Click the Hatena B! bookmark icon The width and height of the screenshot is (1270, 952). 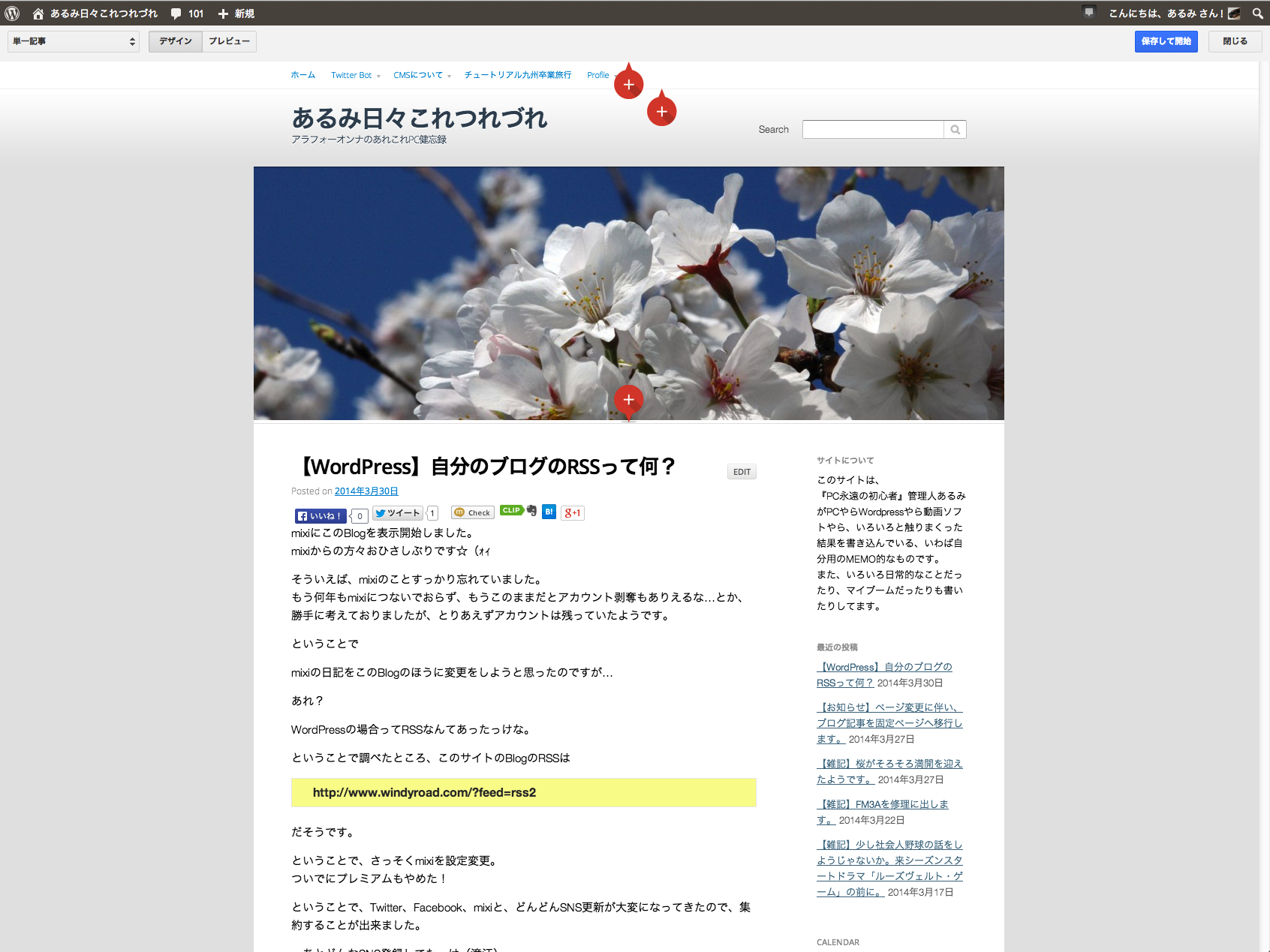click(549, 512)
